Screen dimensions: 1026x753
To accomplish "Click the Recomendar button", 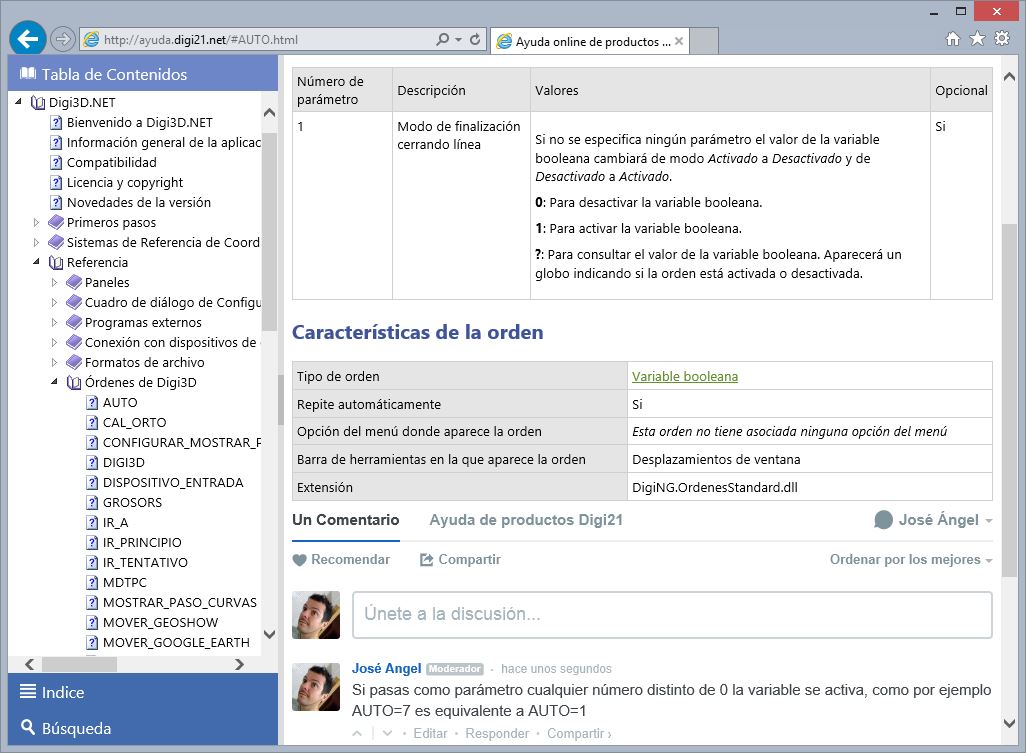I will click(x=341, y=560).
